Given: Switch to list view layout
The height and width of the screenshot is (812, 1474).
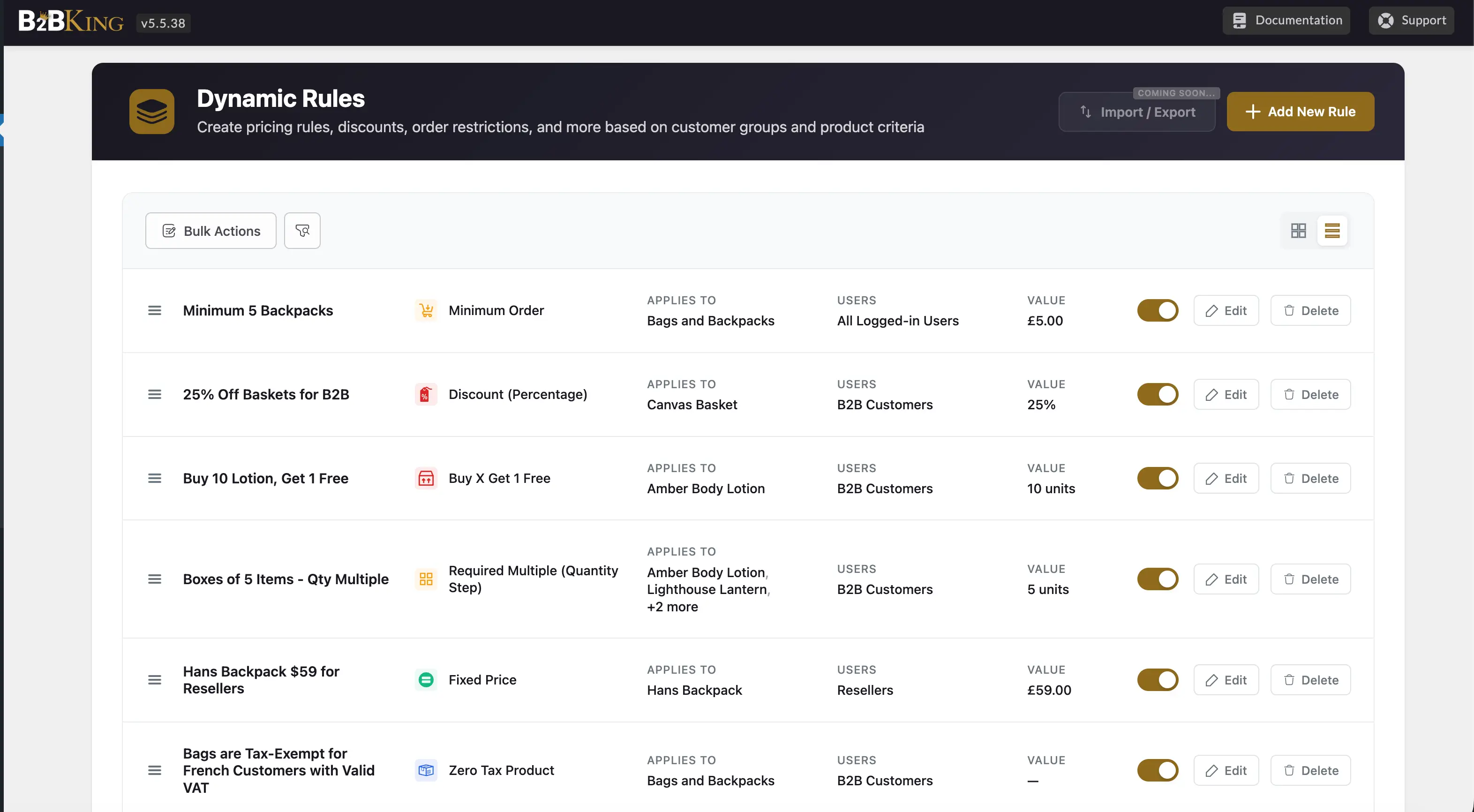Looking at the screenshot, I should coord(1332,231).
